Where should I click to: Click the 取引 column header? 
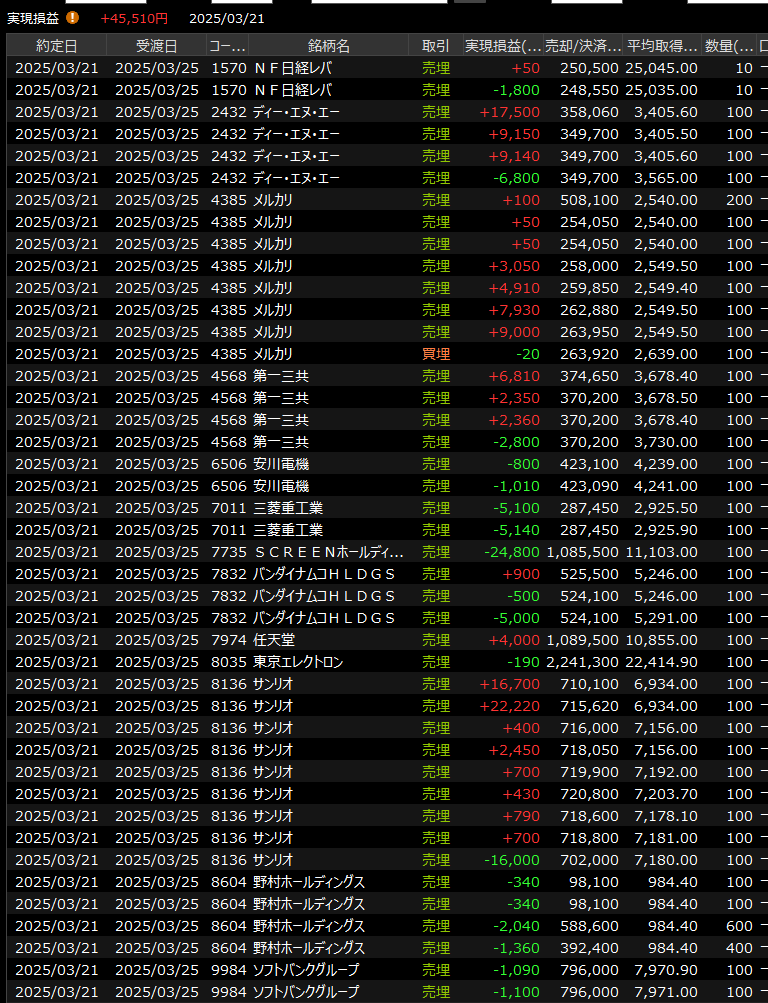tap(436, 46)
